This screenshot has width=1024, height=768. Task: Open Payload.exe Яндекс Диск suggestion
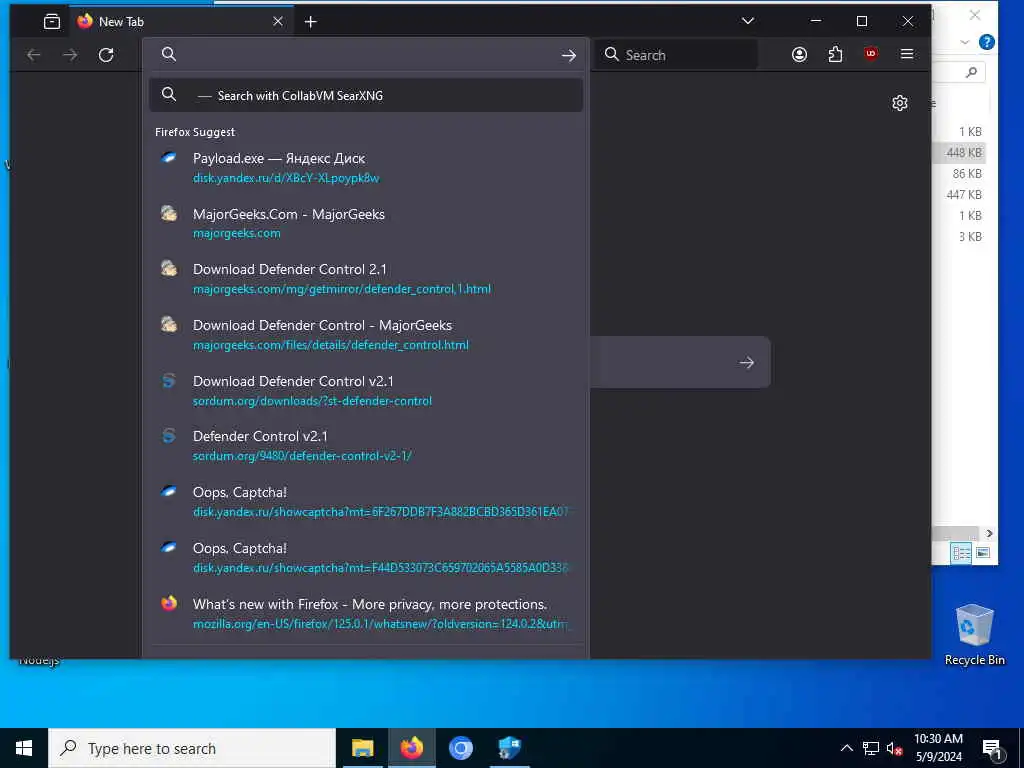[366, 168]
